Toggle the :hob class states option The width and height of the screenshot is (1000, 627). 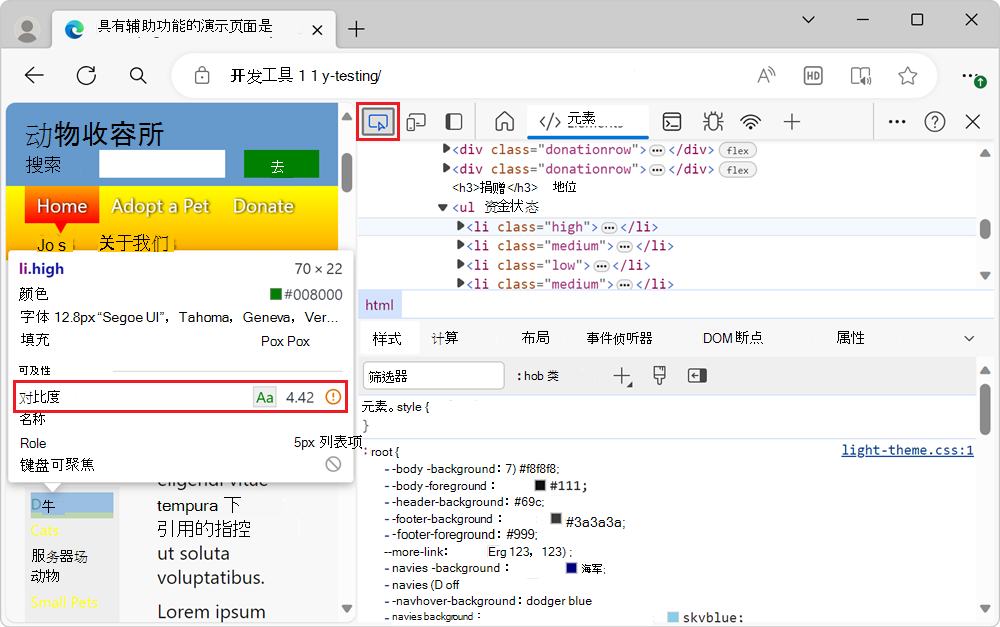pyautogui.click(x=538, y=376)
